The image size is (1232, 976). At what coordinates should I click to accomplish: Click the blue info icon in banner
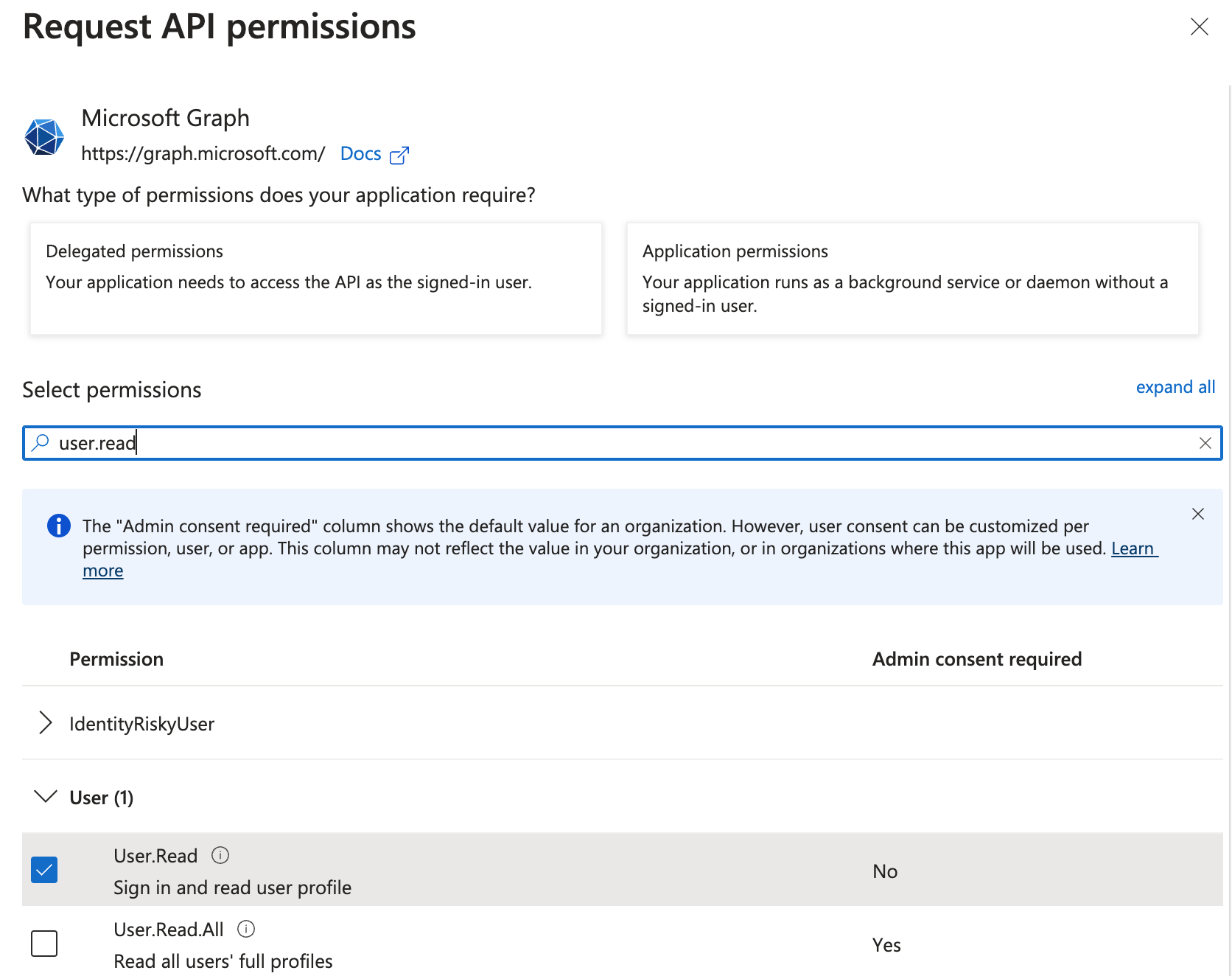(59, 526)
